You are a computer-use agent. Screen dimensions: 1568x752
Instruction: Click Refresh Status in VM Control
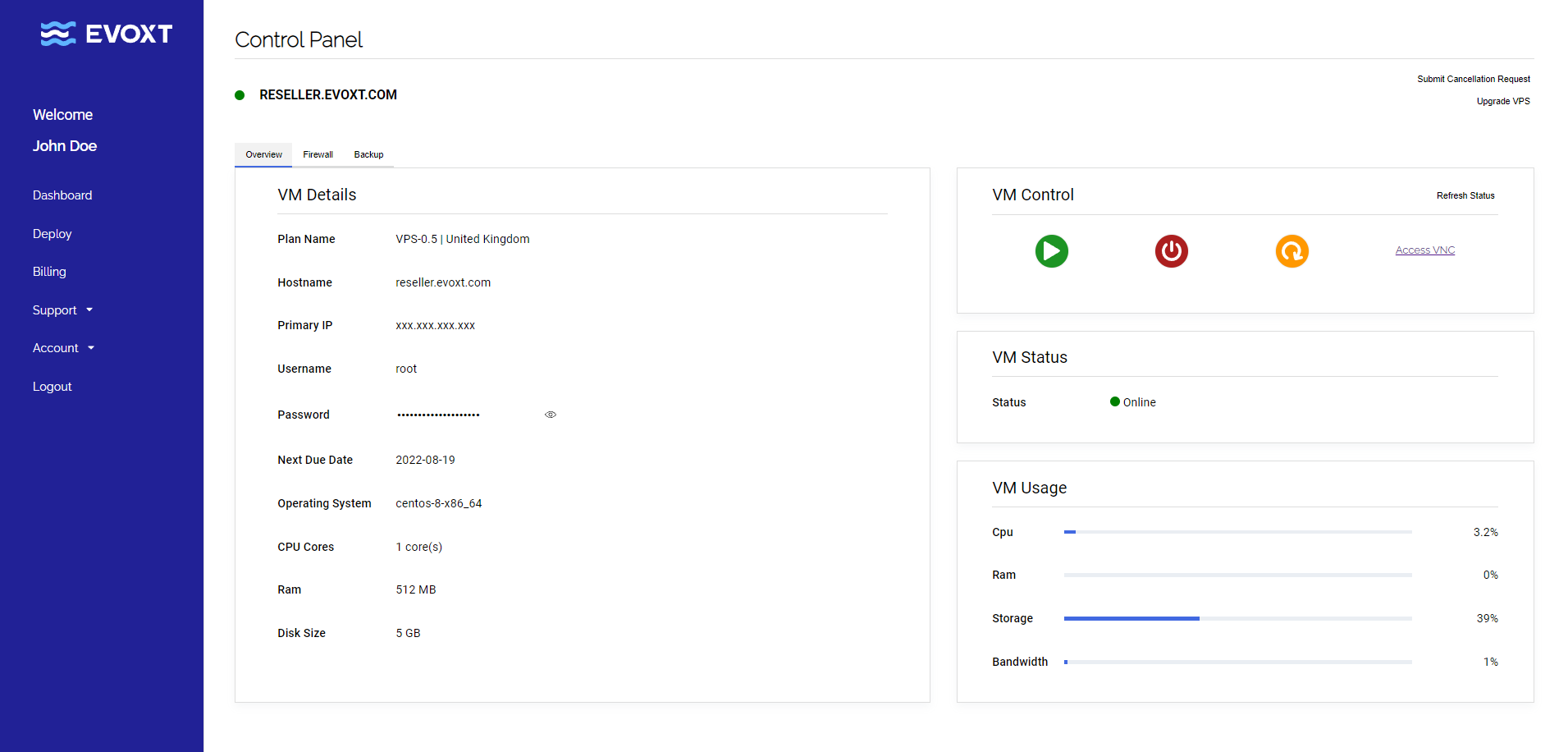[x=1465, y=195]
